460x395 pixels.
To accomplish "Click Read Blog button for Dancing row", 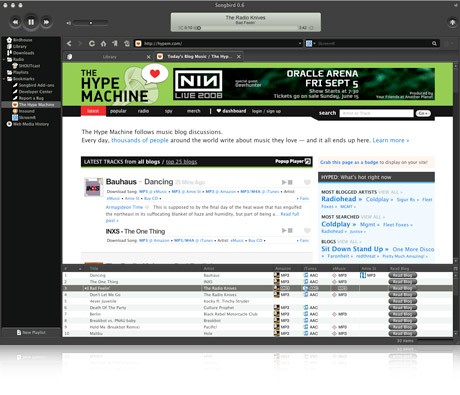I will click(403, 275).
